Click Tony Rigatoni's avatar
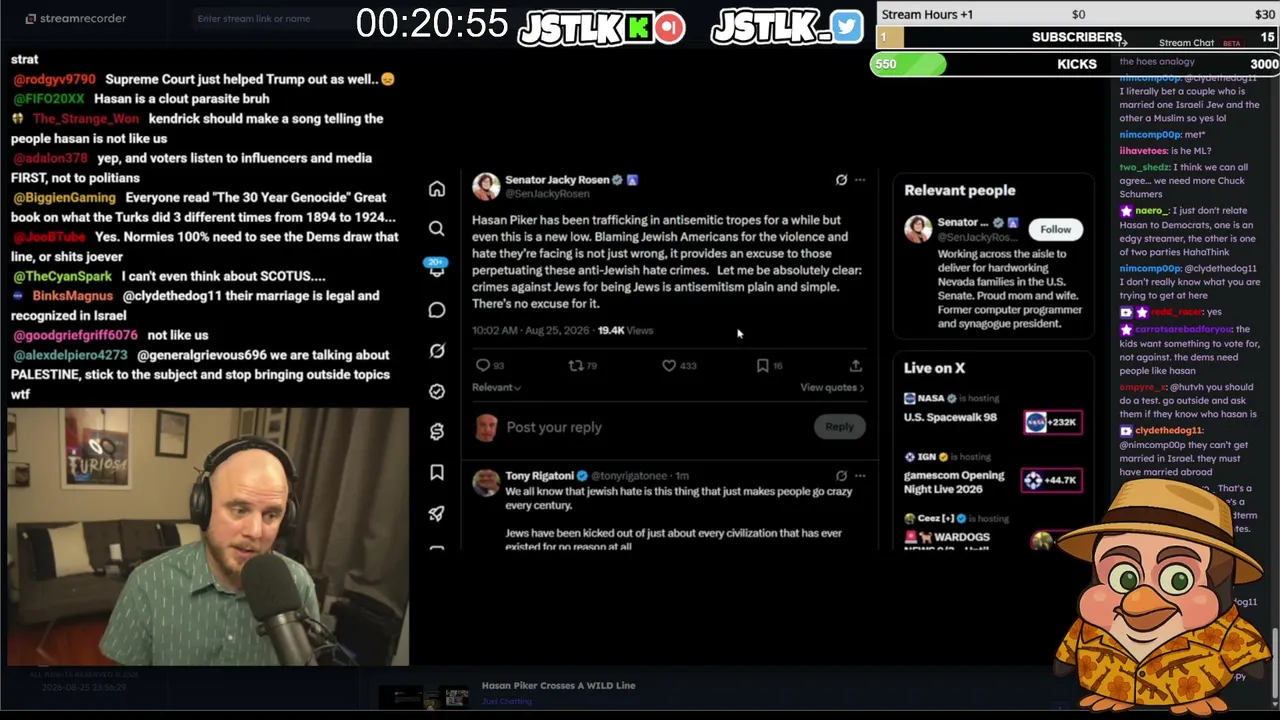Viewport: 1280px width, 720px height. [486, 482]
